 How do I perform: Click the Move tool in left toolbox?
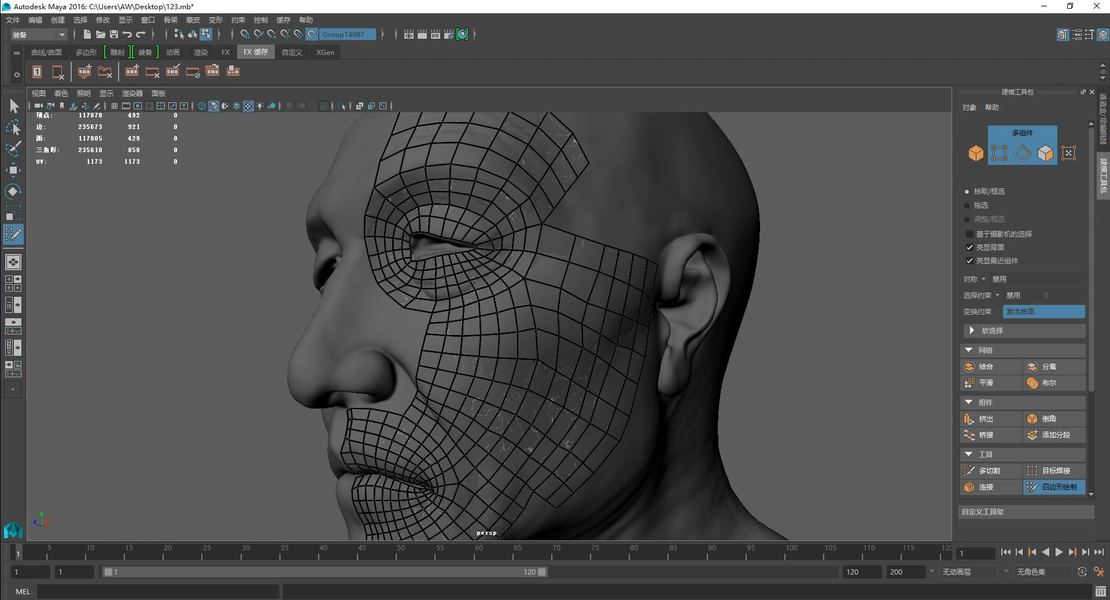pyautogui.click(x=13, y=170)
